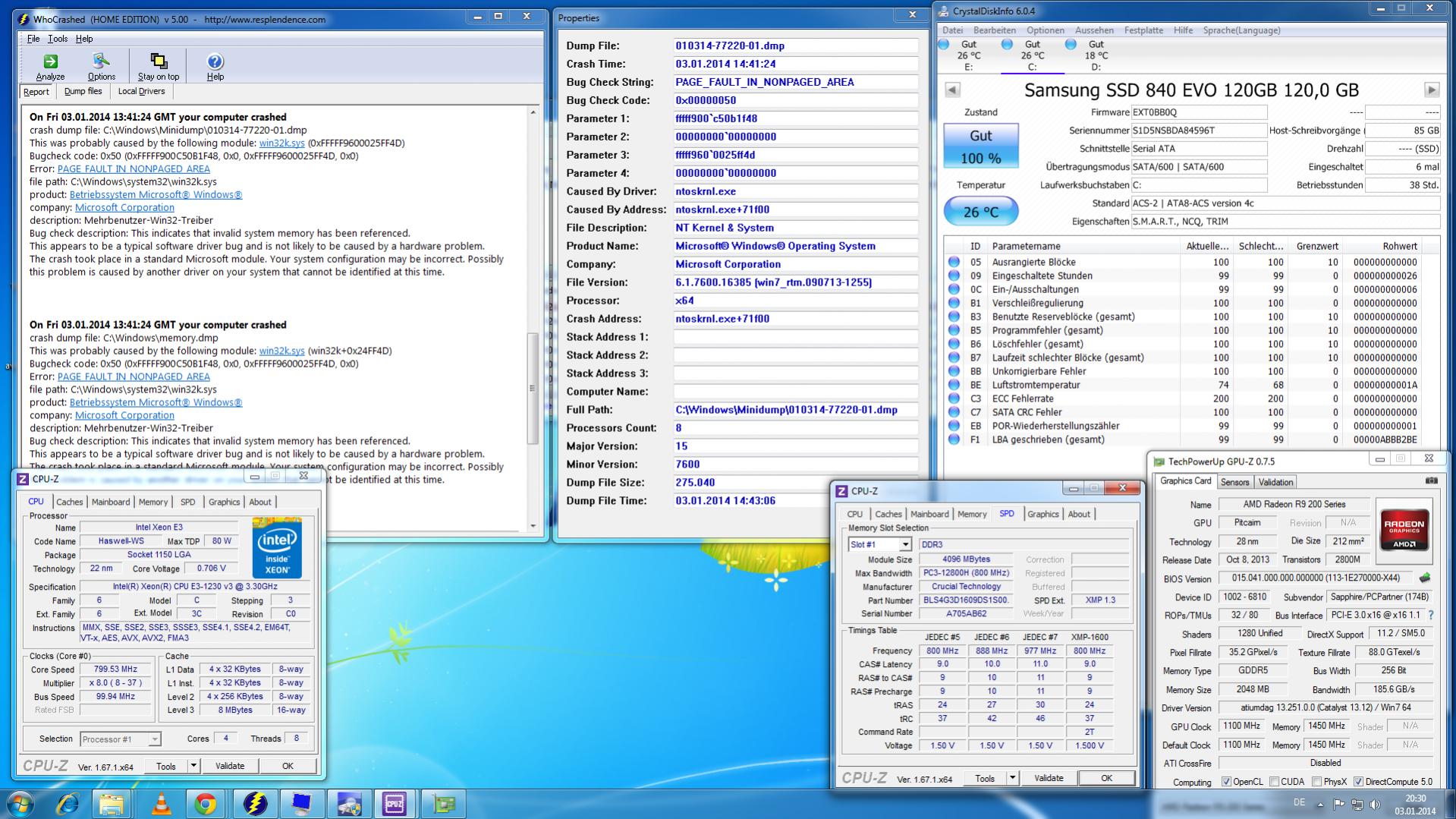This screenshot has width=1456, height=819.
Task: Open the Tools menu in WhoCrashed
Action: (x=58, y=39)
